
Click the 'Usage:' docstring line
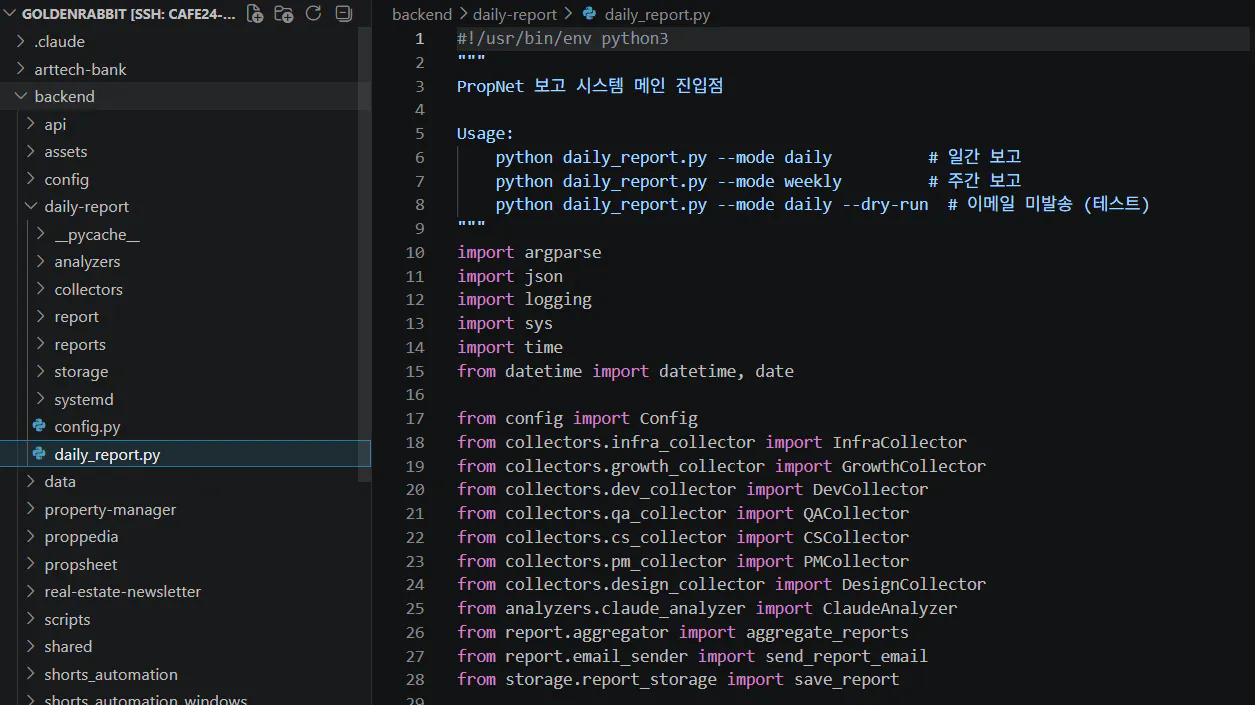coord(485,133)
